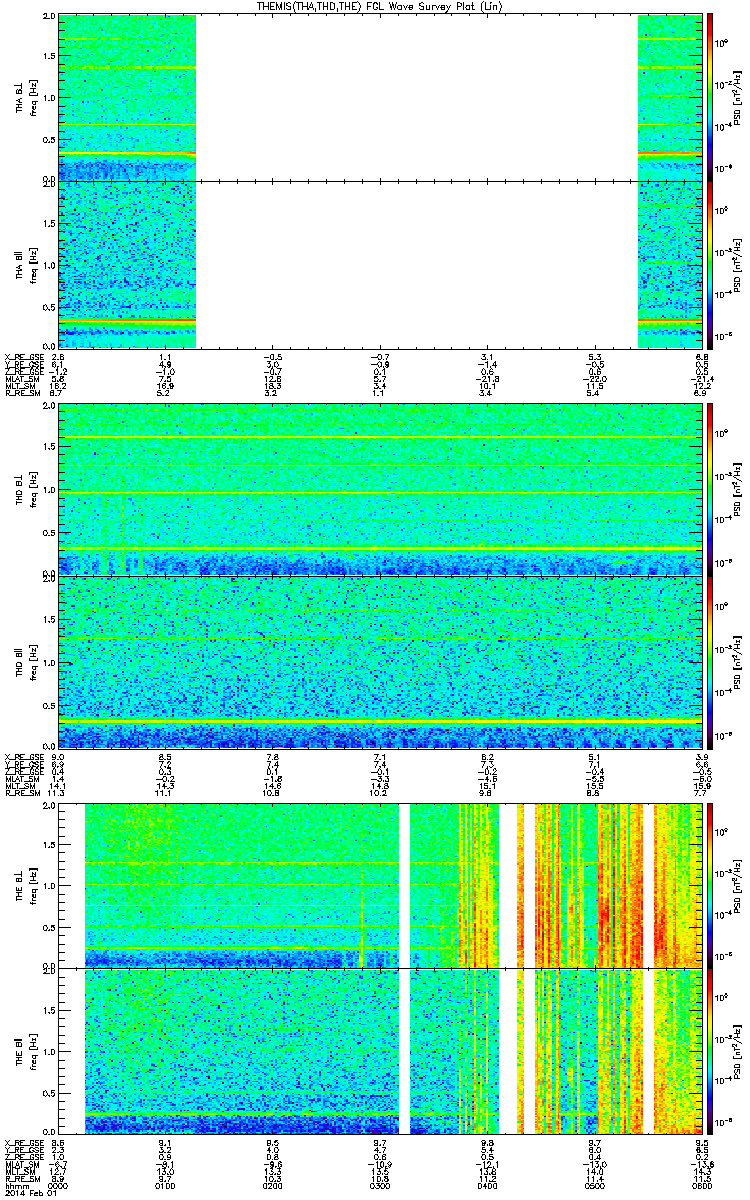Click the X_RE_GSE row label under THA panels
Screen dimensions: 750x1200
(23, 357)
